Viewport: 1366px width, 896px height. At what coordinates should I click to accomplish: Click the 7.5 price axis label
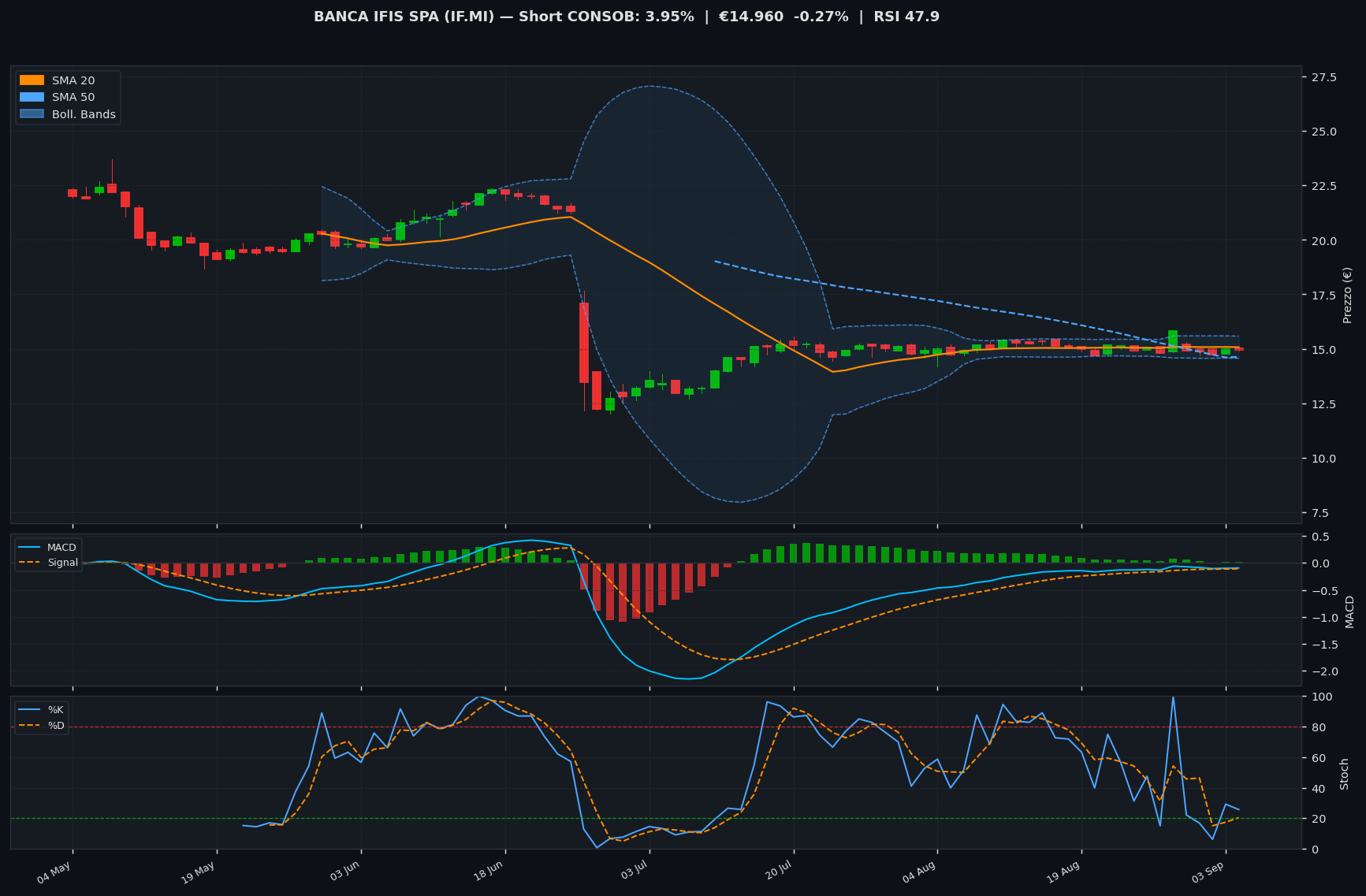(1320, 513)
